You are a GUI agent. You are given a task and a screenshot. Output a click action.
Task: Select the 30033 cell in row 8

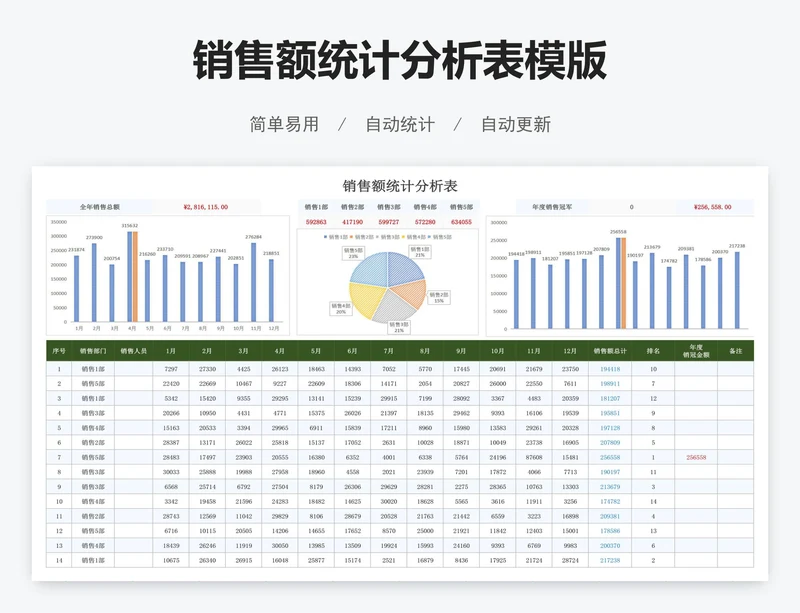pyautogui.click(x=171, y=472)
